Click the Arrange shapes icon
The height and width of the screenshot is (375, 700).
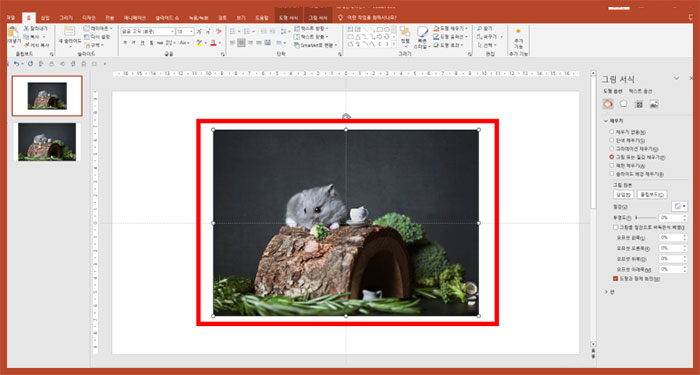coord(405,32)
